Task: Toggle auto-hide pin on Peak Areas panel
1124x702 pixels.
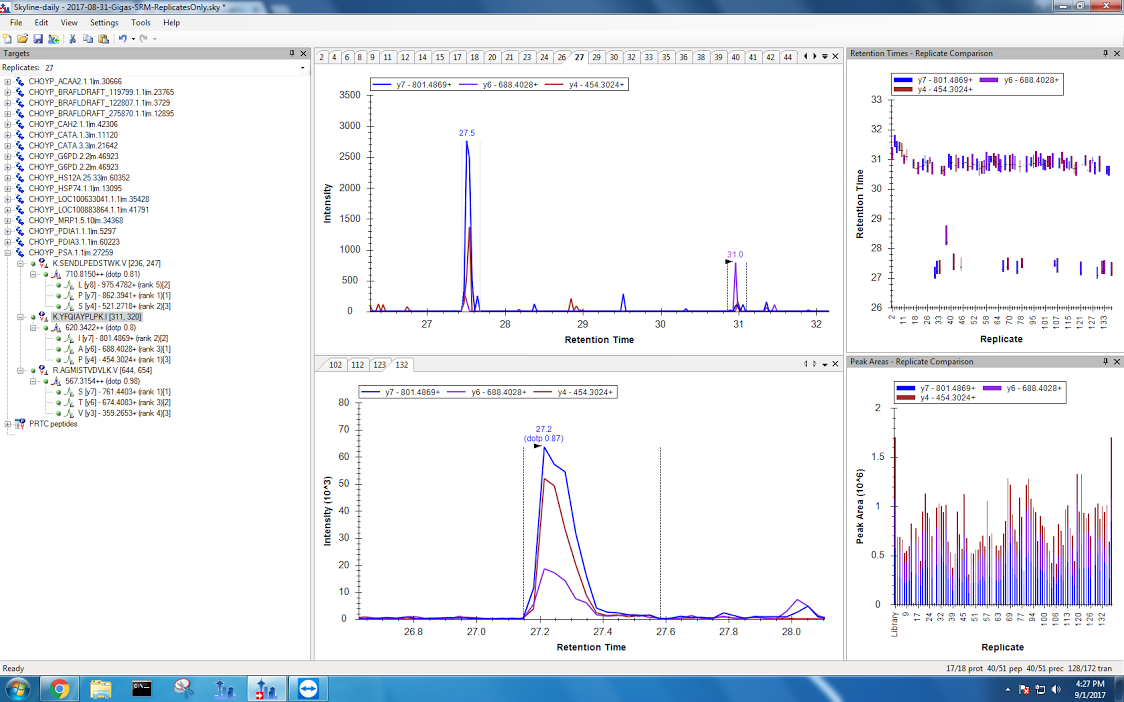Action: point(1105,361)
